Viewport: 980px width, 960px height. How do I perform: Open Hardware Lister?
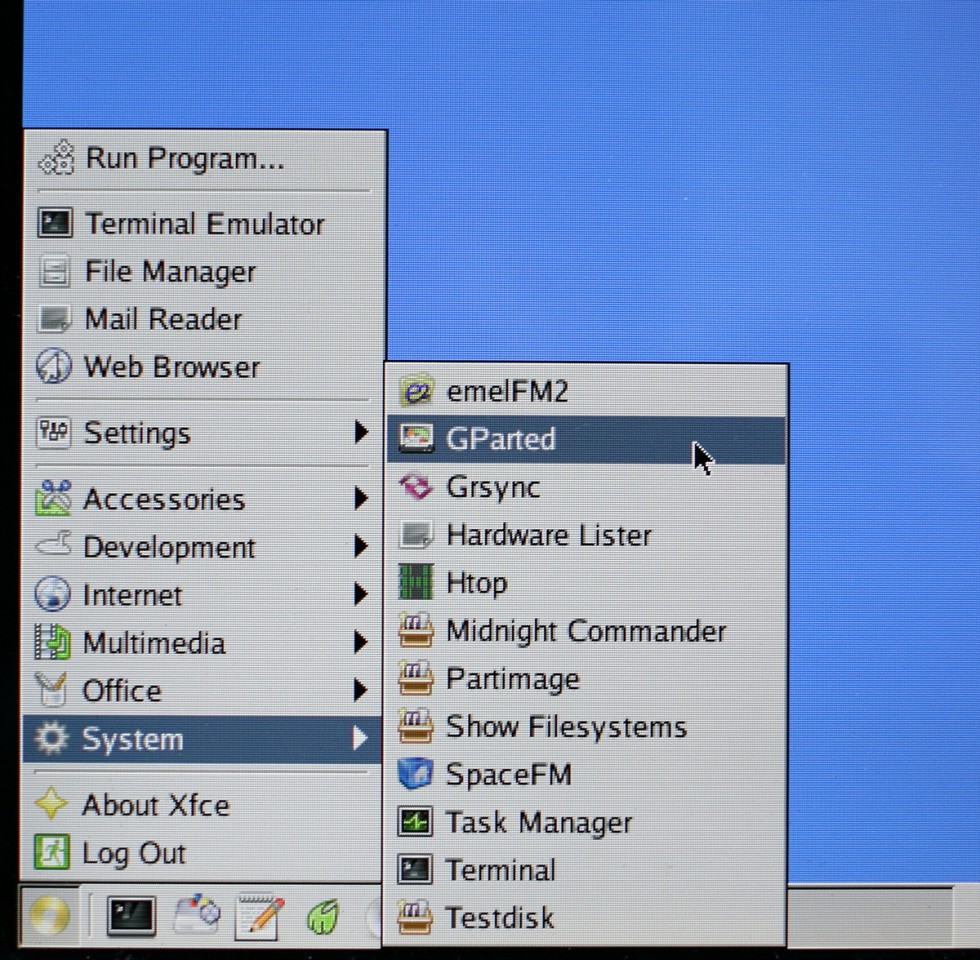pos(548,535)
